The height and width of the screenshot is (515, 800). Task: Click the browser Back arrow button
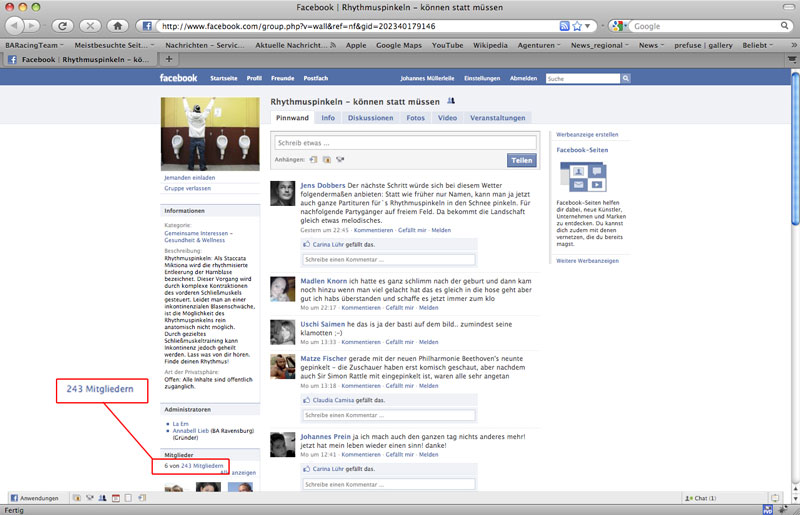coord(14,26)
